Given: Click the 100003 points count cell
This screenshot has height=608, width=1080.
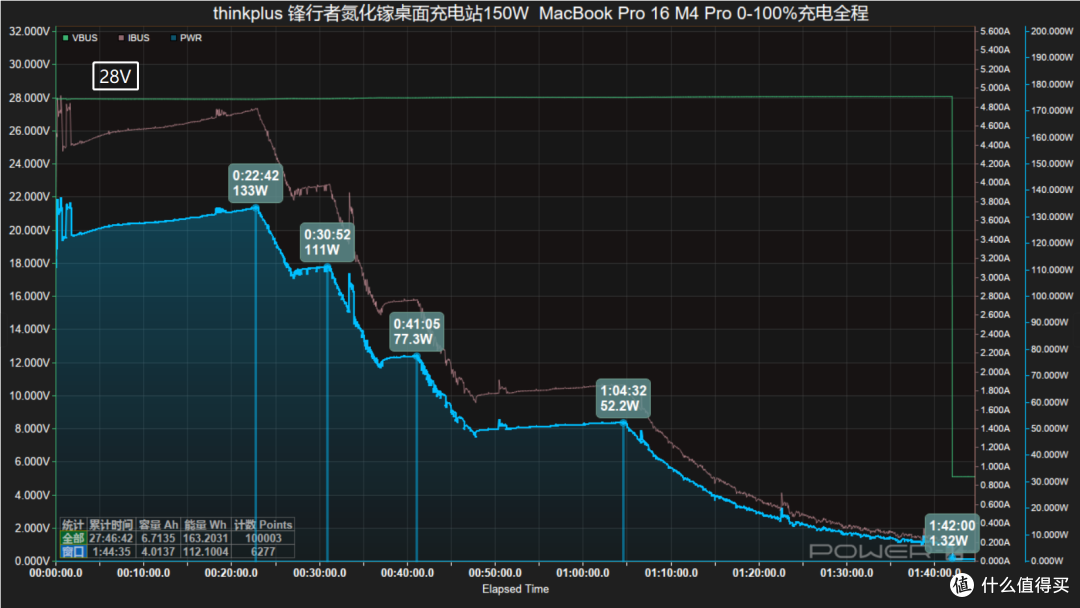Looking at the screenshot, I should tap(263, 538).
